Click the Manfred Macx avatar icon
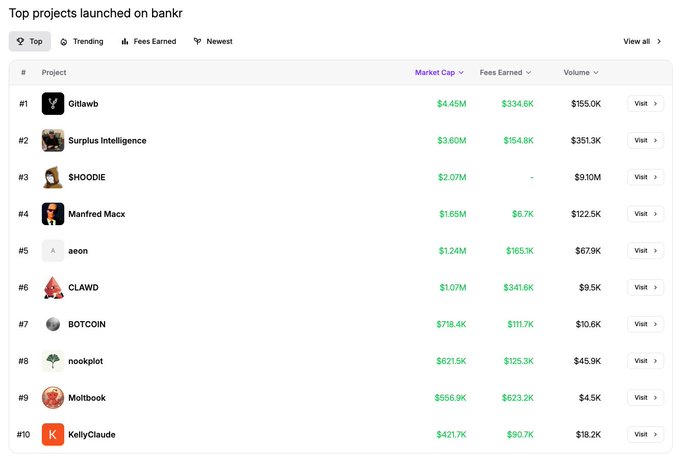This screenshot has height=461, width=680. 53,214
